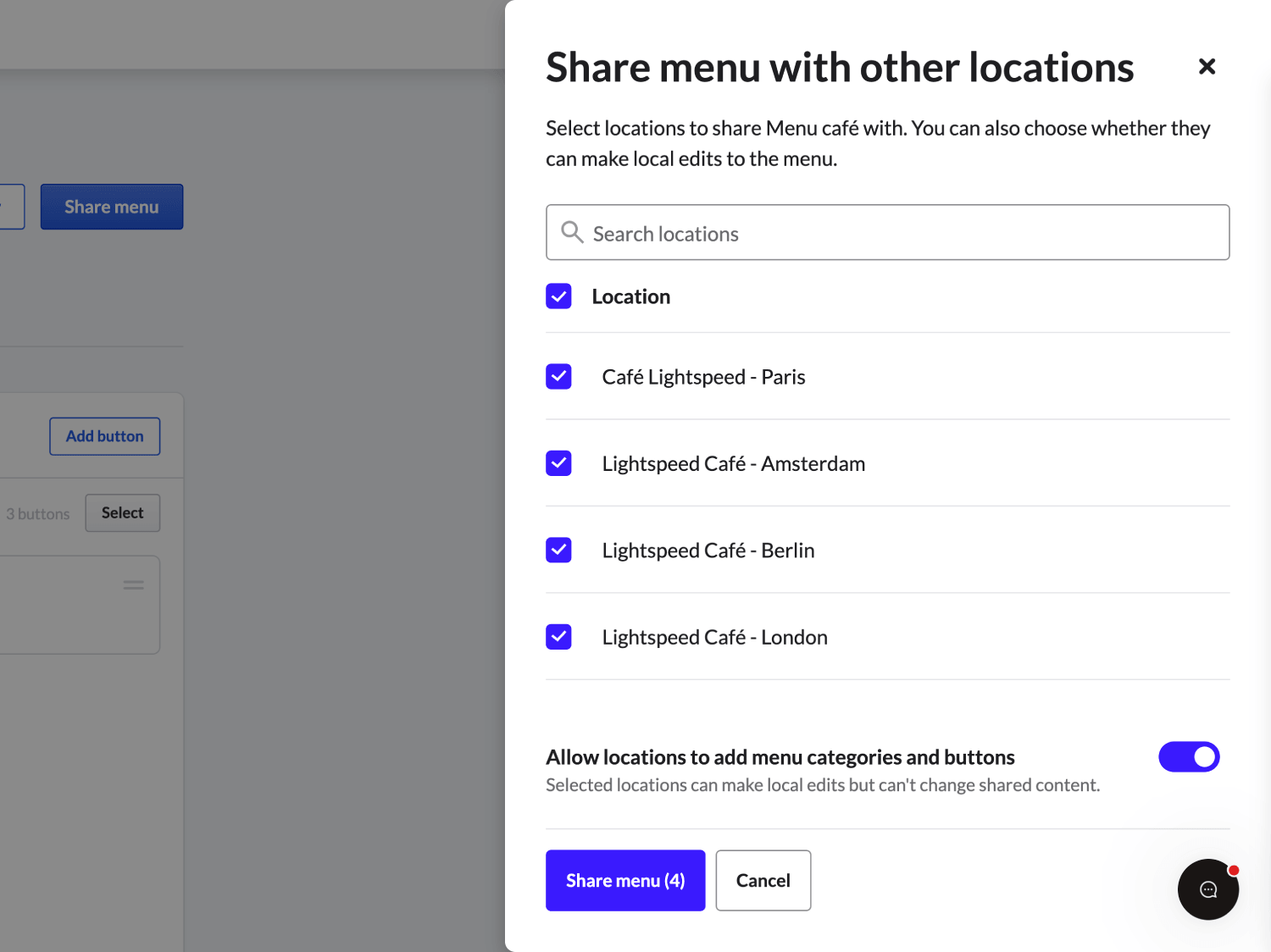
Task: Focus the Search locations field
Action: [x=887, y=232]
